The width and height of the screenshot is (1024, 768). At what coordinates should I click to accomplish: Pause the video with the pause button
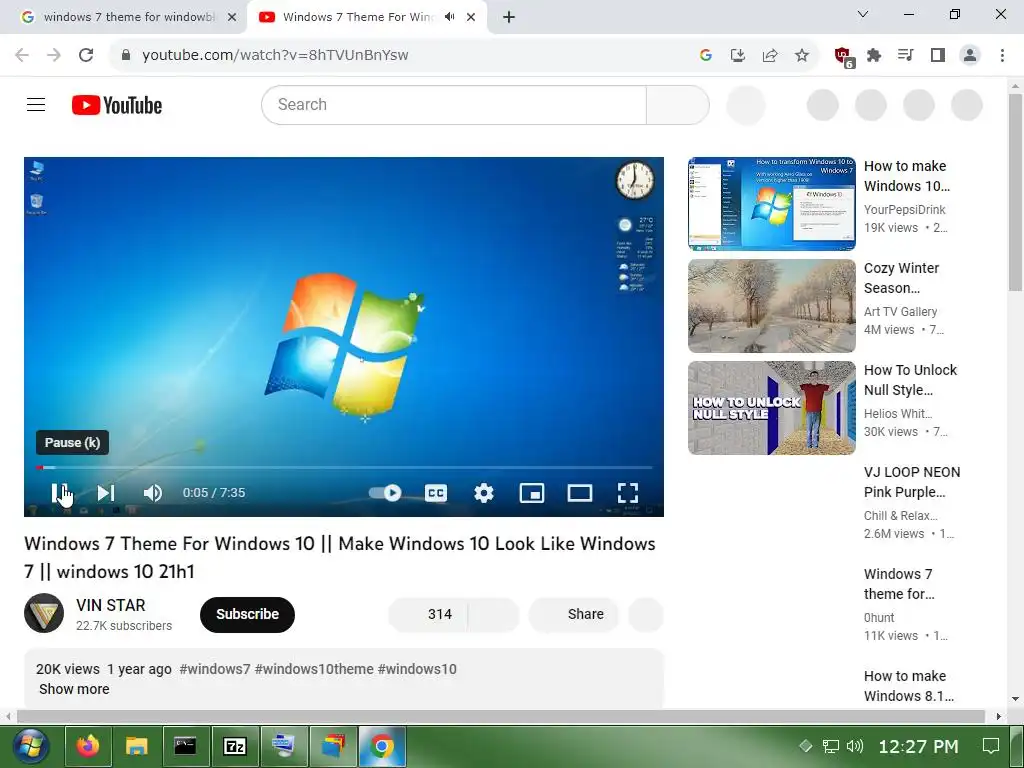pos(59,493)
